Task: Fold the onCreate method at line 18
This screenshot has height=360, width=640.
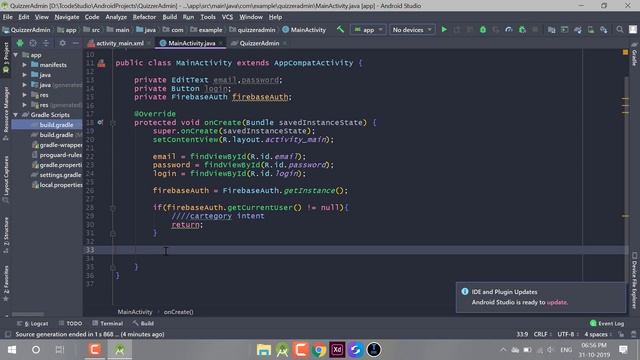Action: tap(113, 122)
